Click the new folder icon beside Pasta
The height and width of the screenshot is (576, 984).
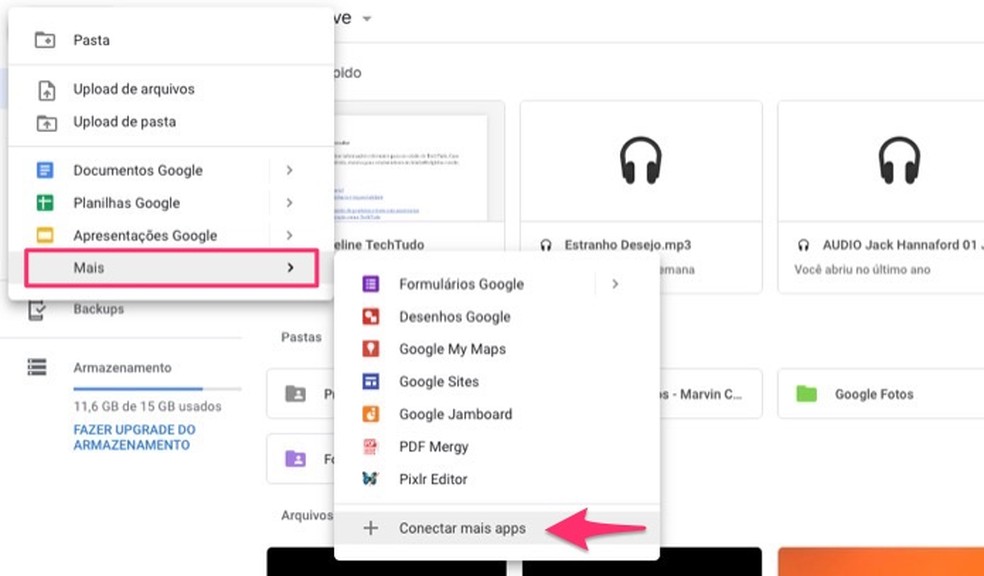coord(45,40)
